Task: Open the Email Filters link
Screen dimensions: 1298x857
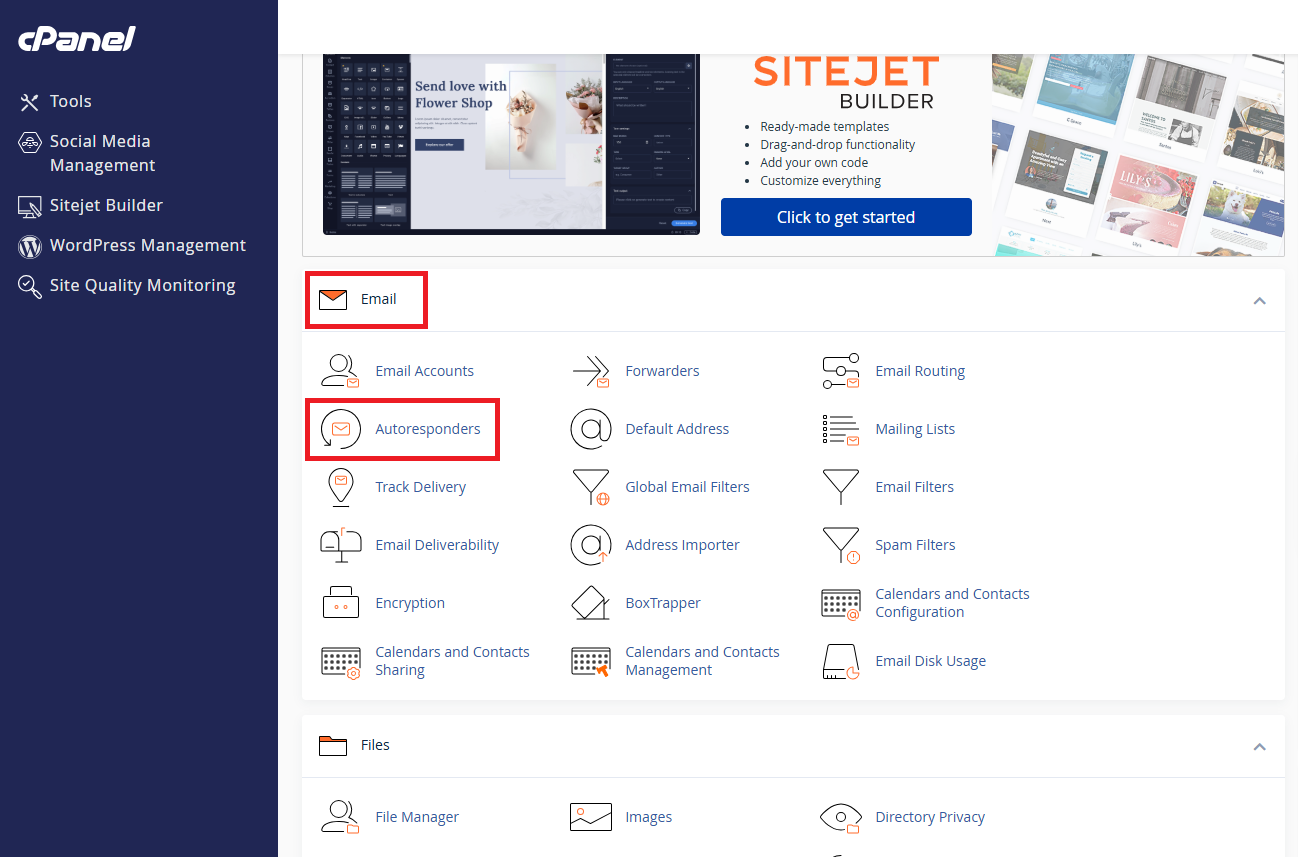Action: point(914,487)
